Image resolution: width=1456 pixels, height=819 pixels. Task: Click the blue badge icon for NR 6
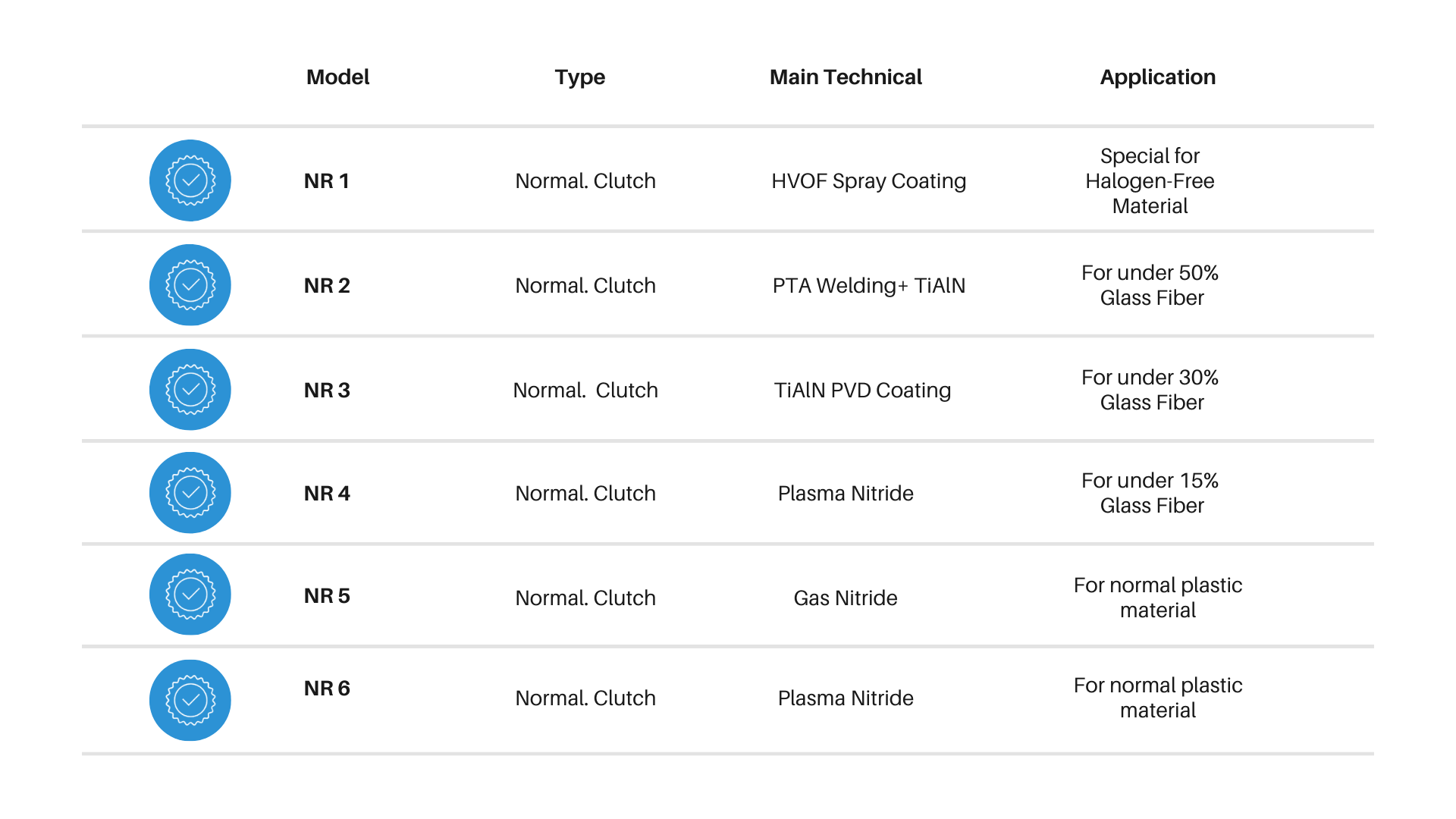[x=190, y=700]
